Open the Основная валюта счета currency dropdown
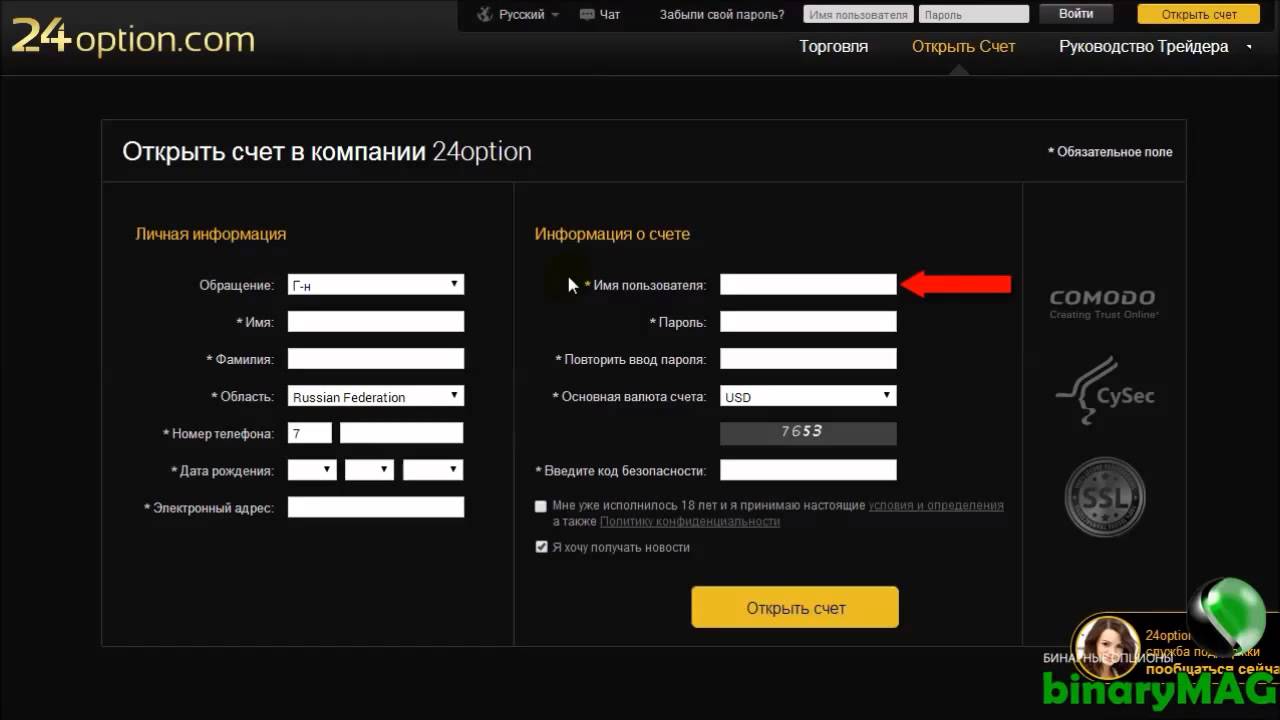 tap(808, 396)
